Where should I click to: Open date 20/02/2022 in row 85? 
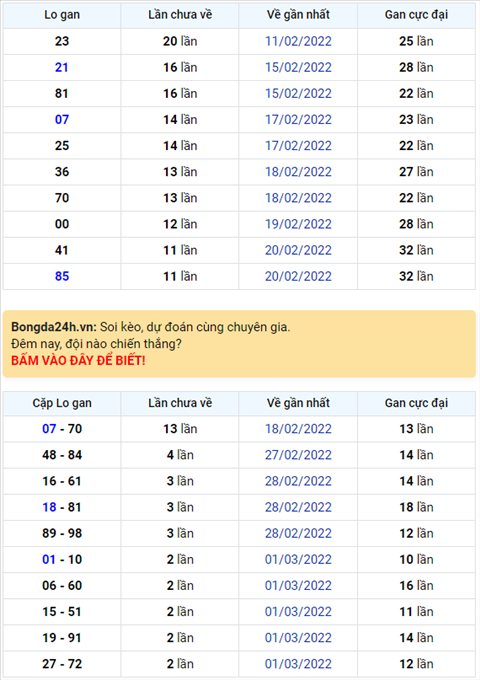click(298, 276)
